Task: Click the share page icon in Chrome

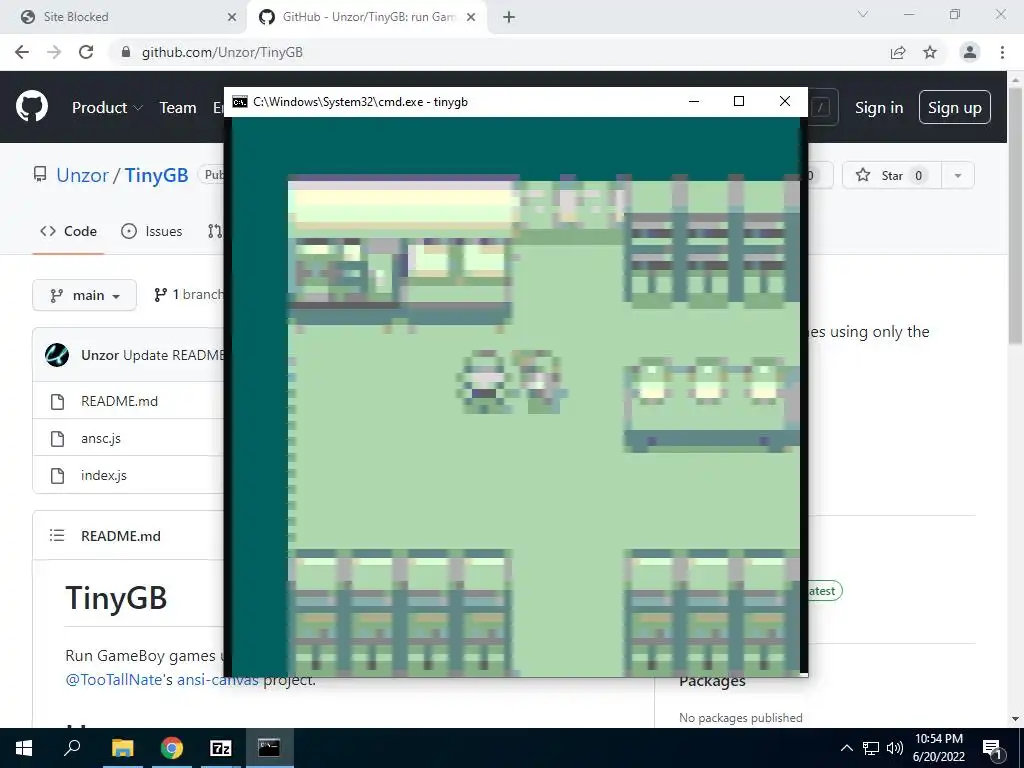Action: pyautogui.click(x=898, y=52)
